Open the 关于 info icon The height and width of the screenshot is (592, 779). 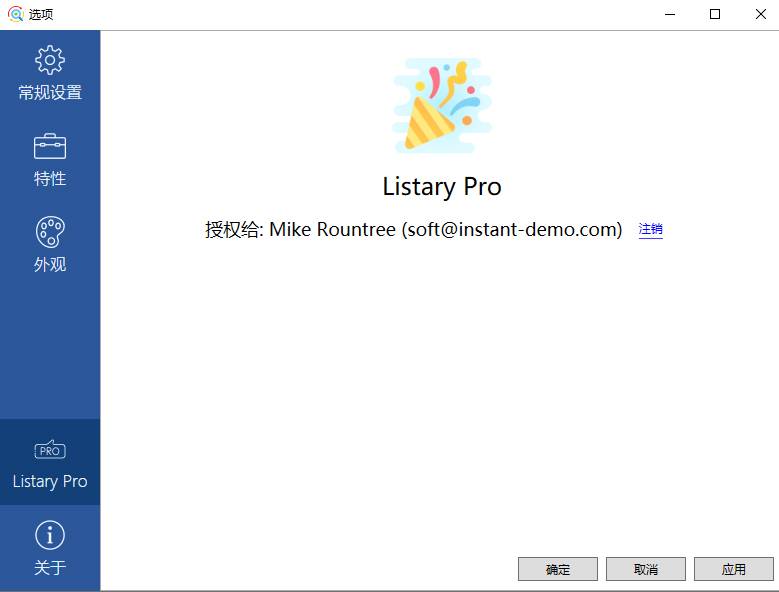[50, 535]
